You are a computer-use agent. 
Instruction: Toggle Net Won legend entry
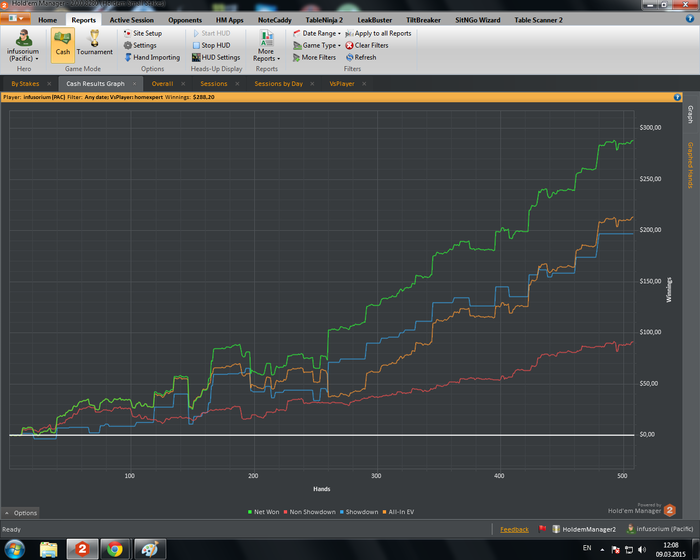pos(263,512)
